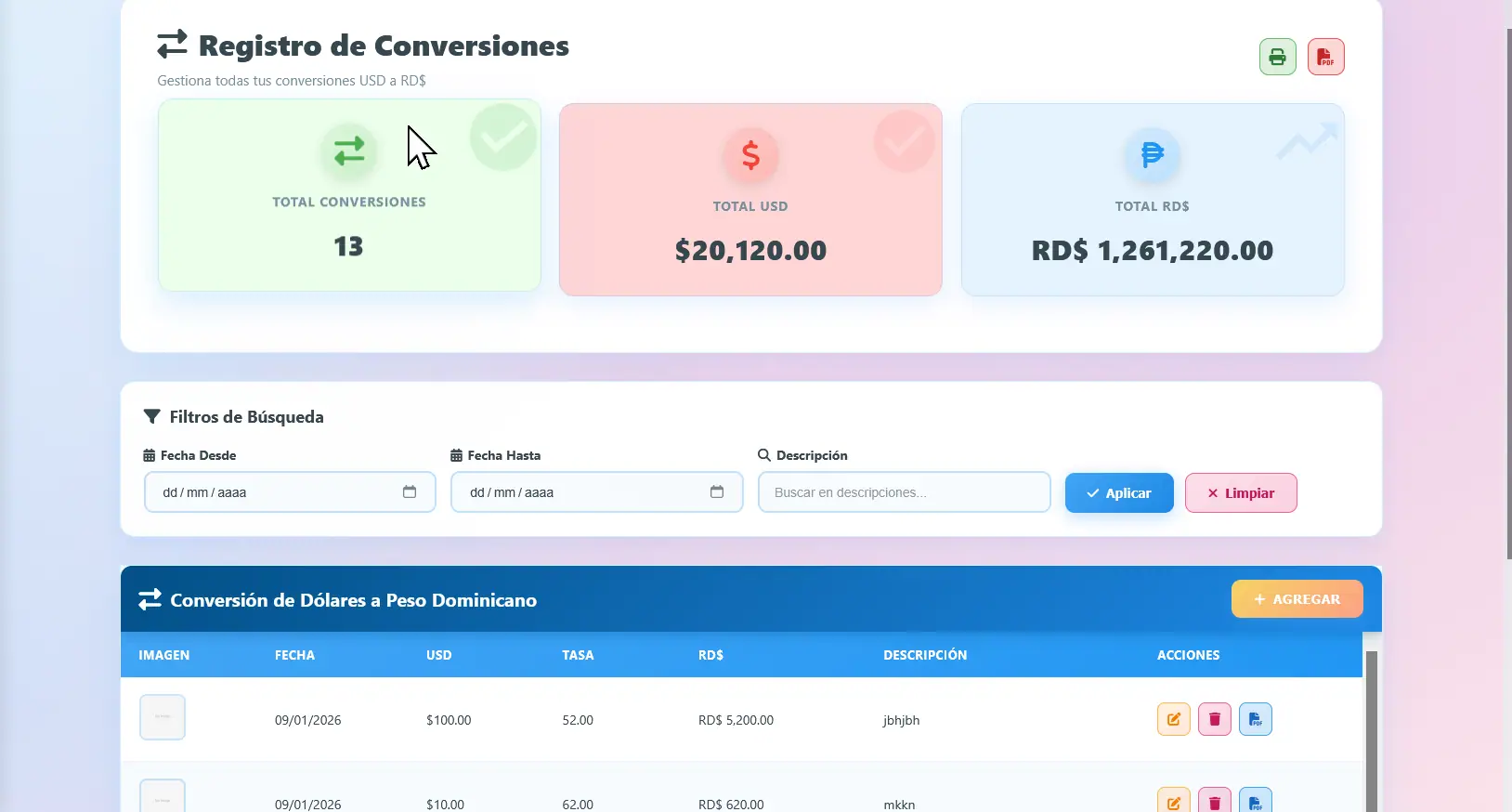Click the 52.00 tasa cell

tap(578, 720)
